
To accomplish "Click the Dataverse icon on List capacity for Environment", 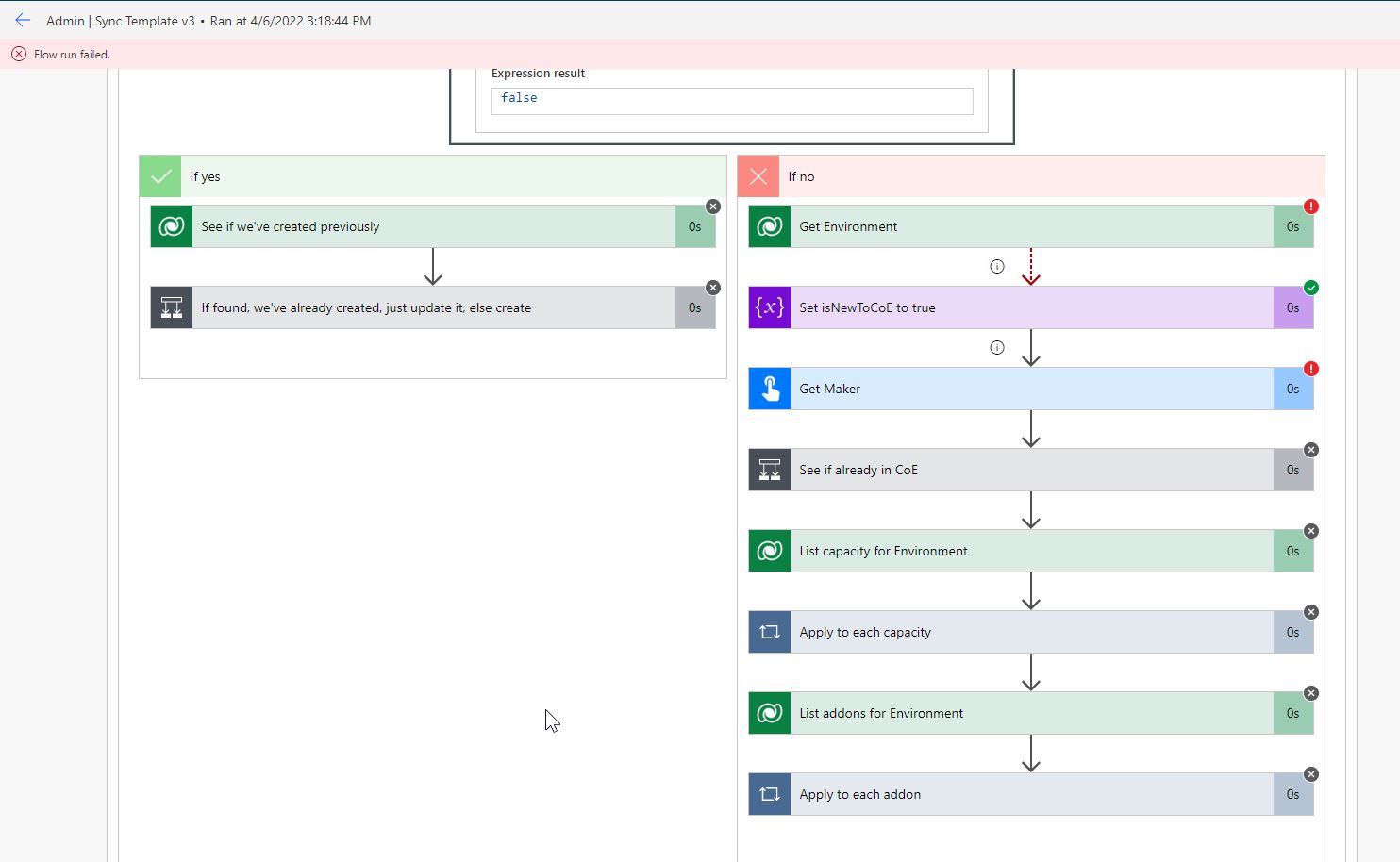I will [x=770, y=551].
